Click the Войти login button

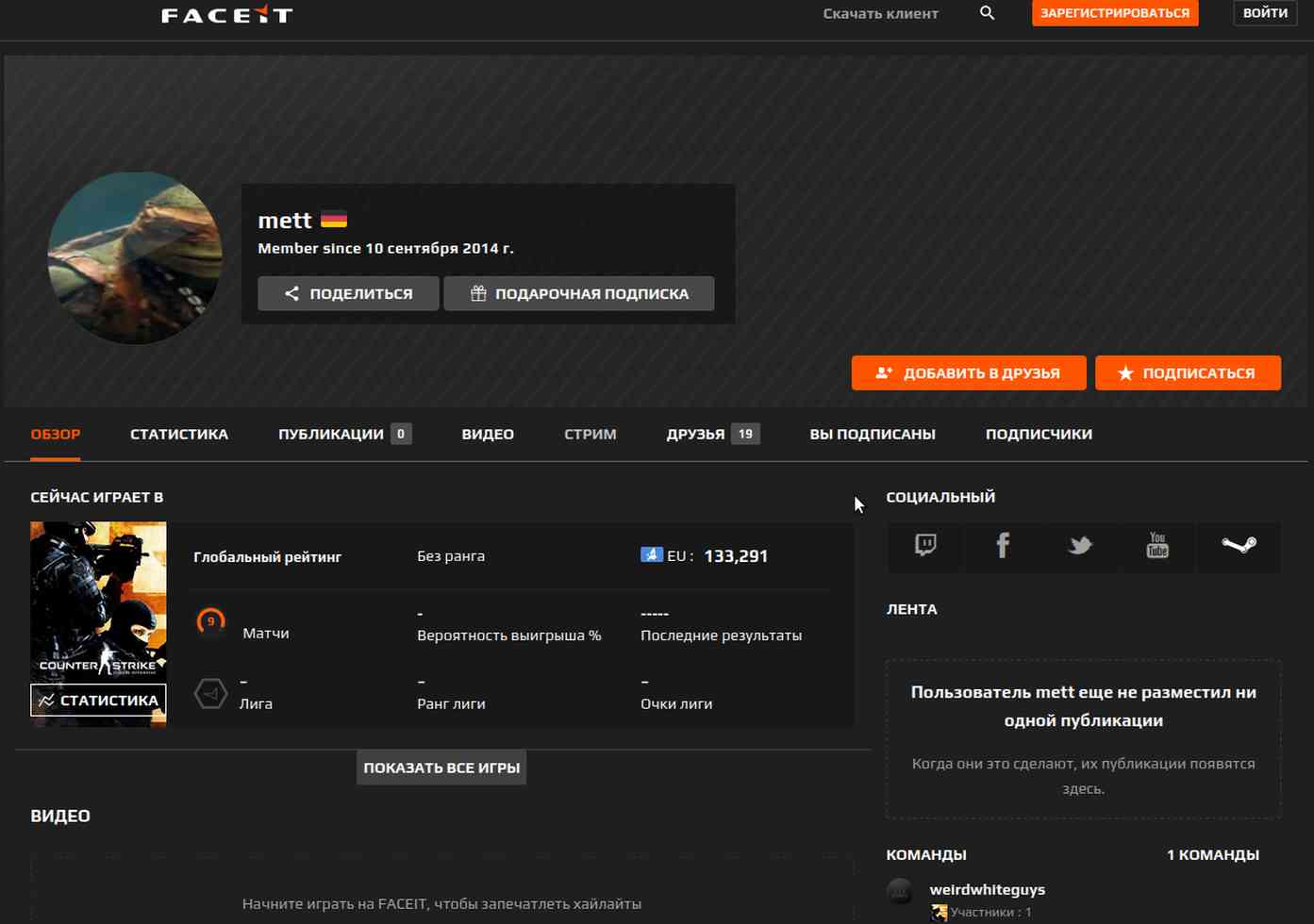pyautogui.click(x=1264, y=13)
